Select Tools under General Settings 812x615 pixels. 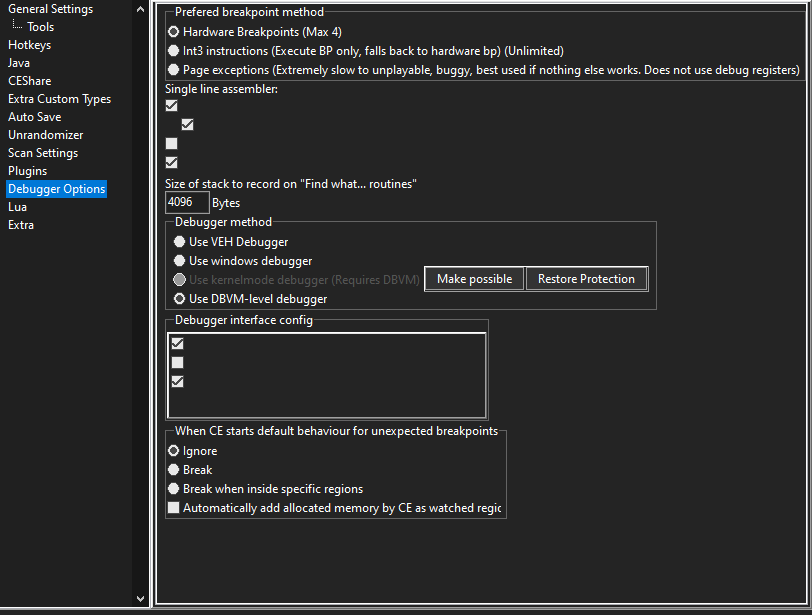tap(41, 27)
